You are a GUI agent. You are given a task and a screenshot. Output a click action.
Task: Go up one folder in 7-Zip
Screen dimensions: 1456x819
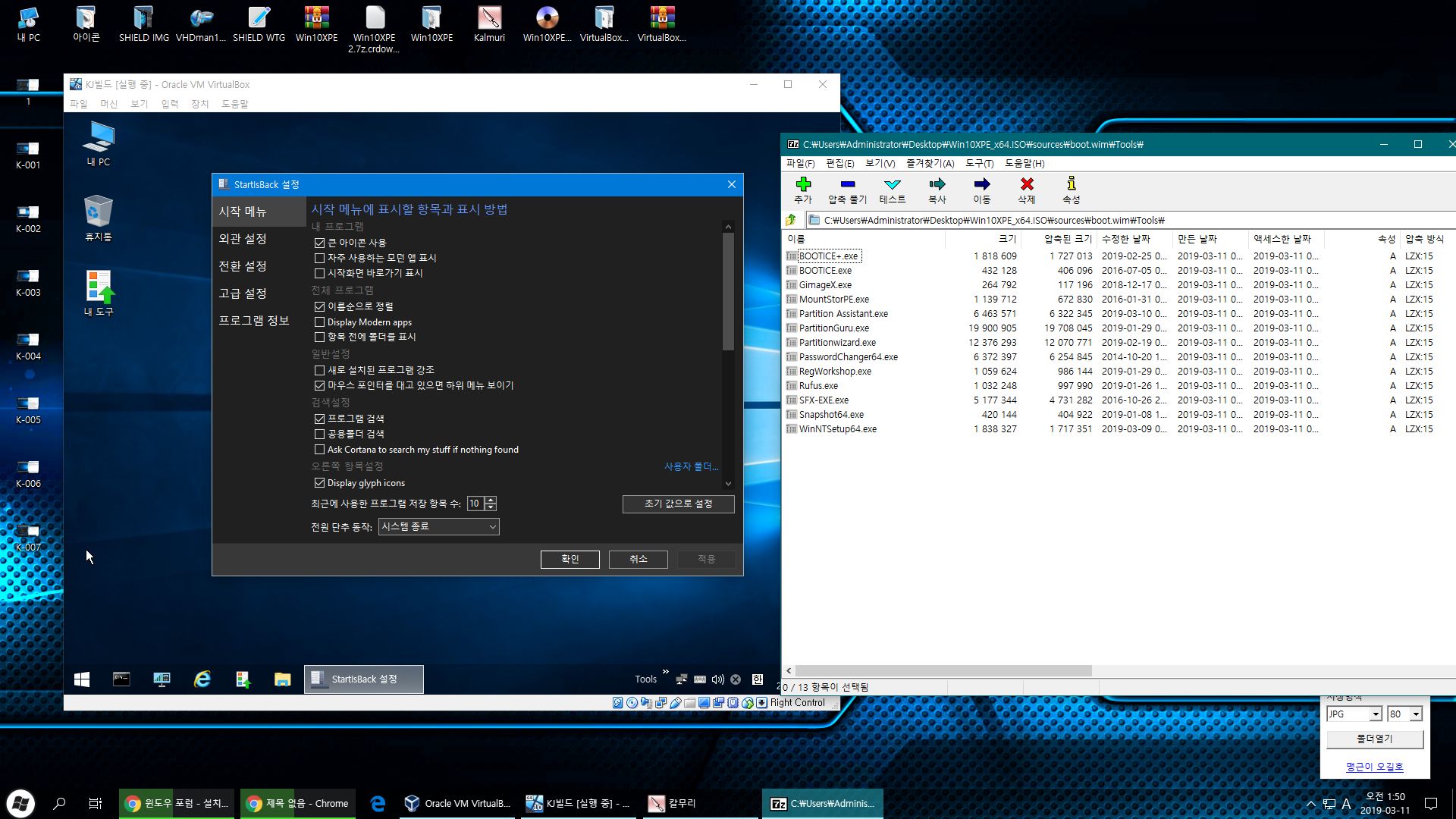coord(791,220)
